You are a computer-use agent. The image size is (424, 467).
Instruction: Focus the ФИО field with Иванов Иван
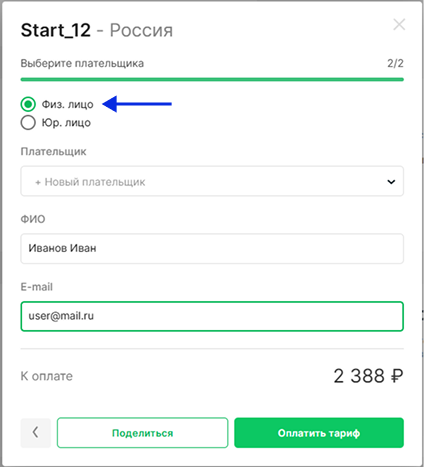212,249
